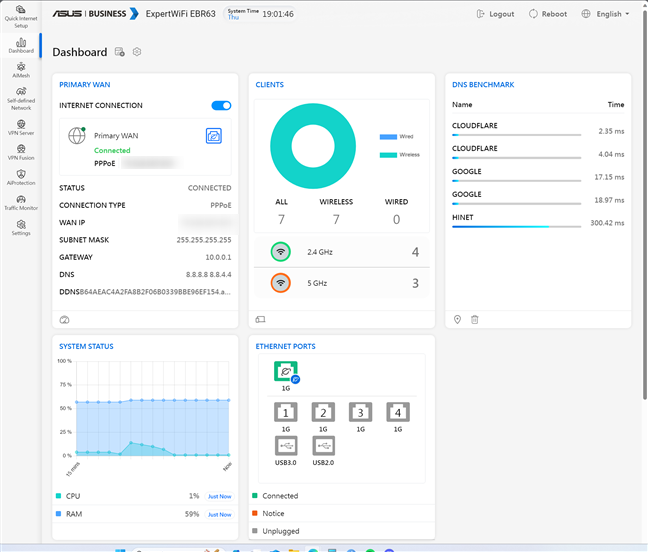
Task: Expand the English language dropdown
Action: 612,15
